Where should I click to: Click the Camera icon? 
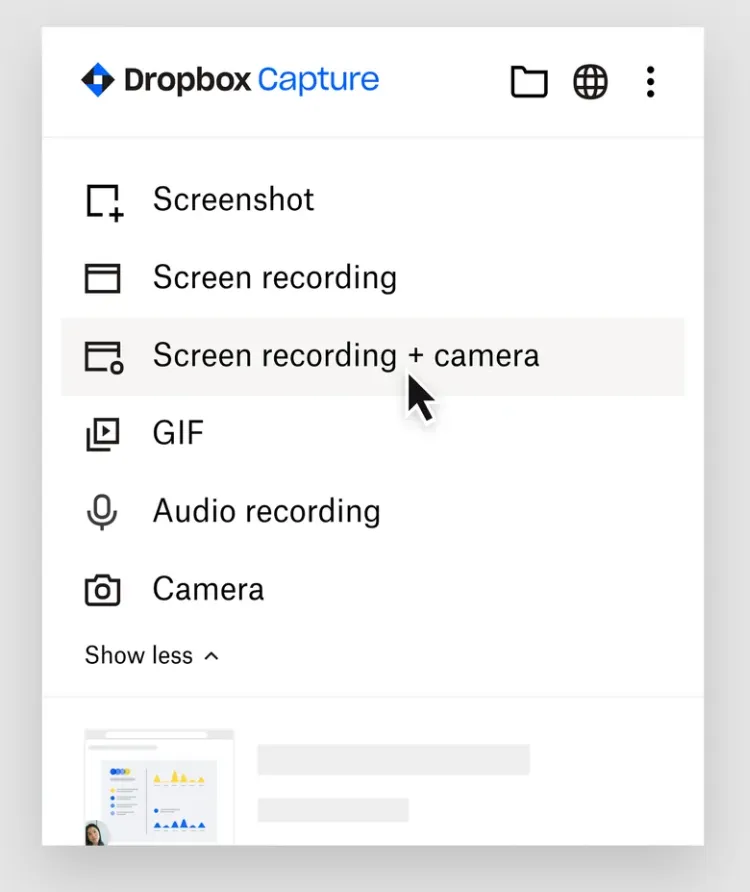click(102, 590)
